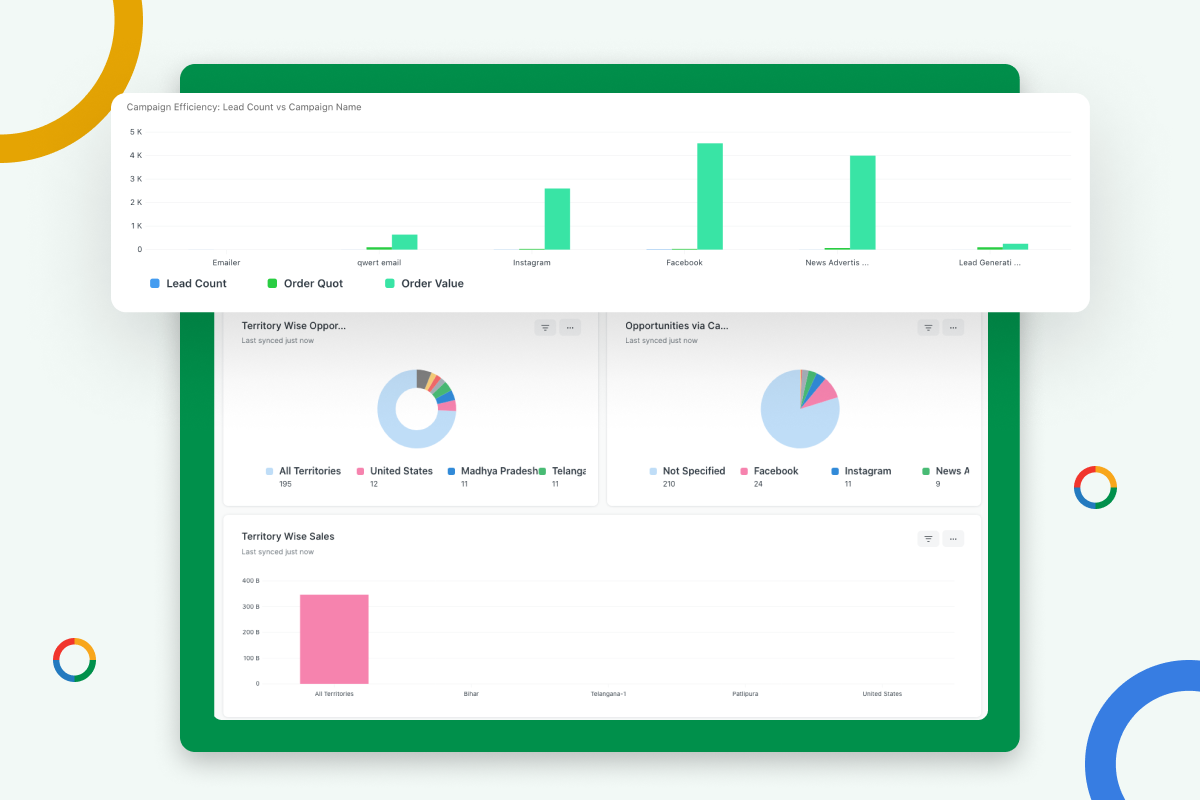Open more options on Territory Wise Sales card
Image resolution: width=1200 pixels, height=800 pixels.
point(953,539)
